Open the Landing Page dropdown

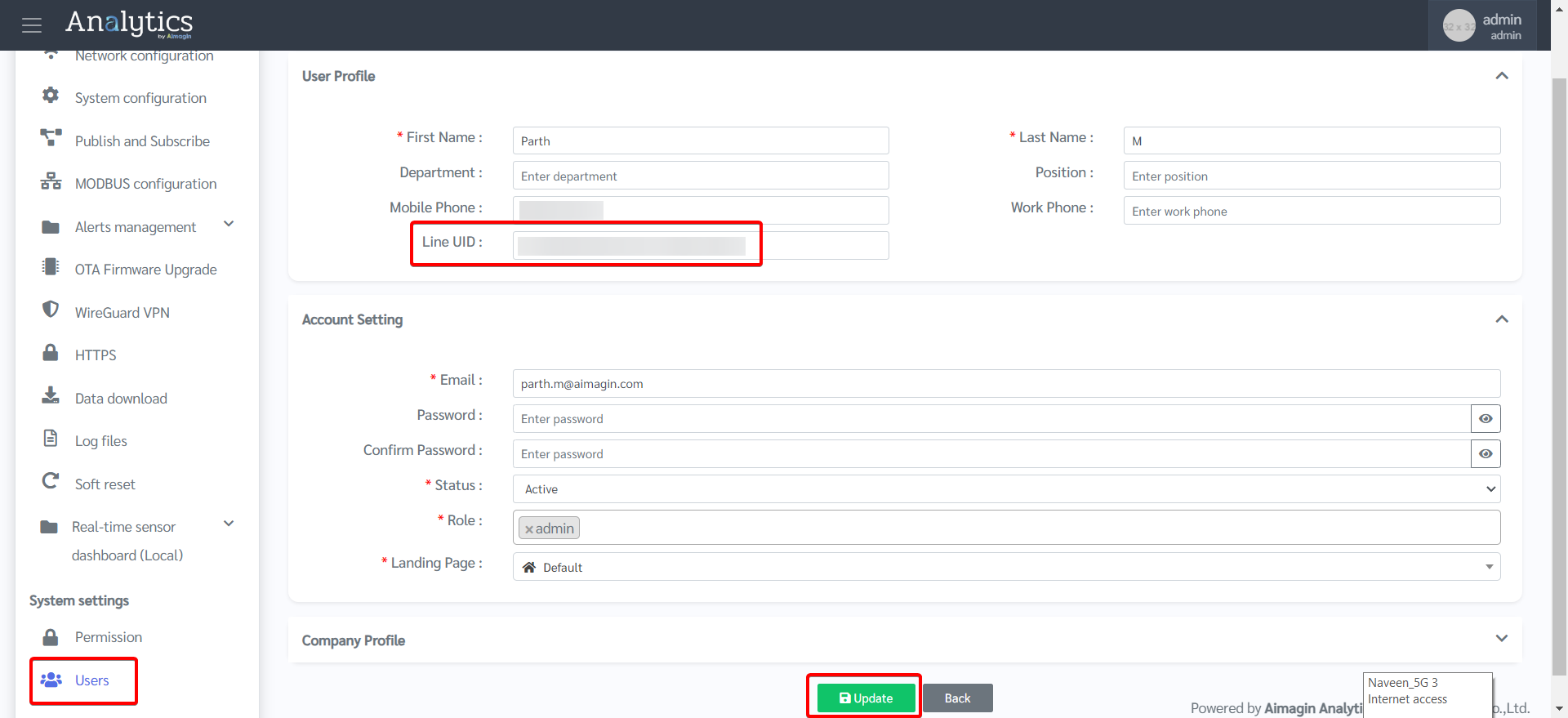click(1006, 567)
